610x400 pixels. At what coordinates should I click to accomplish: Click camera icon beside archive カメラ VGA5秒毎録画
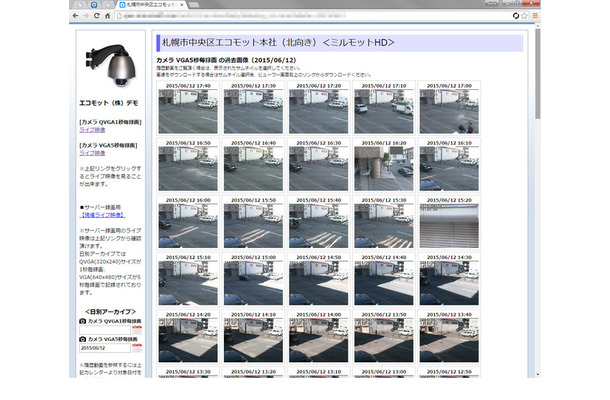tap(82, 339)
